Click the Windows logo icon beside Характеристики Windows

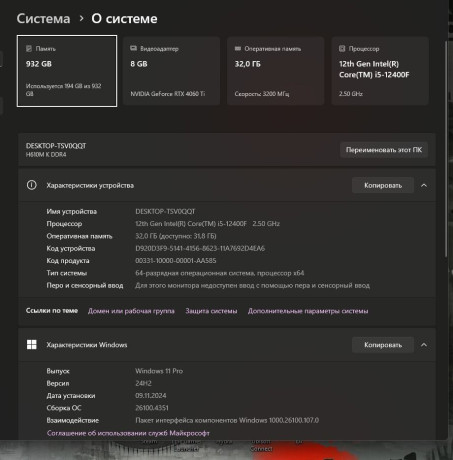pyautogui.click(x=32, y=344)
